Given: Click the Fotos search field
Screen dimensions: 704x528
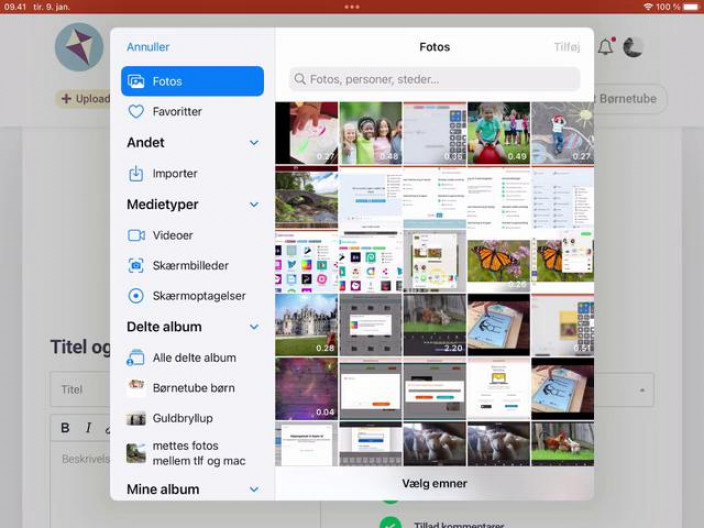Looking at the screenshot, I should 434,79.
